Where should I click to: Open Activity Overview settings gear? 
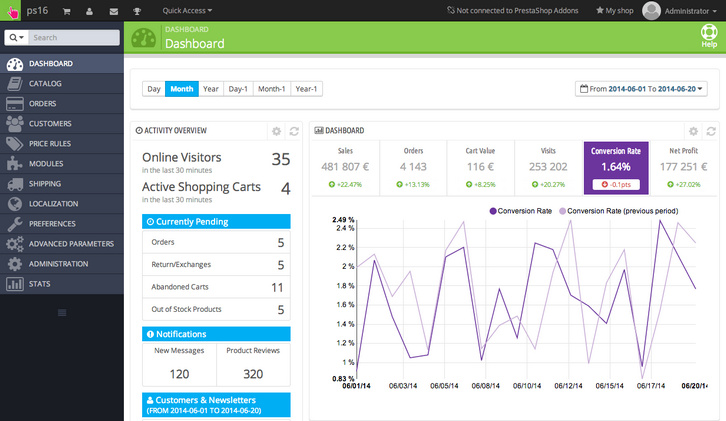[276, 131]
